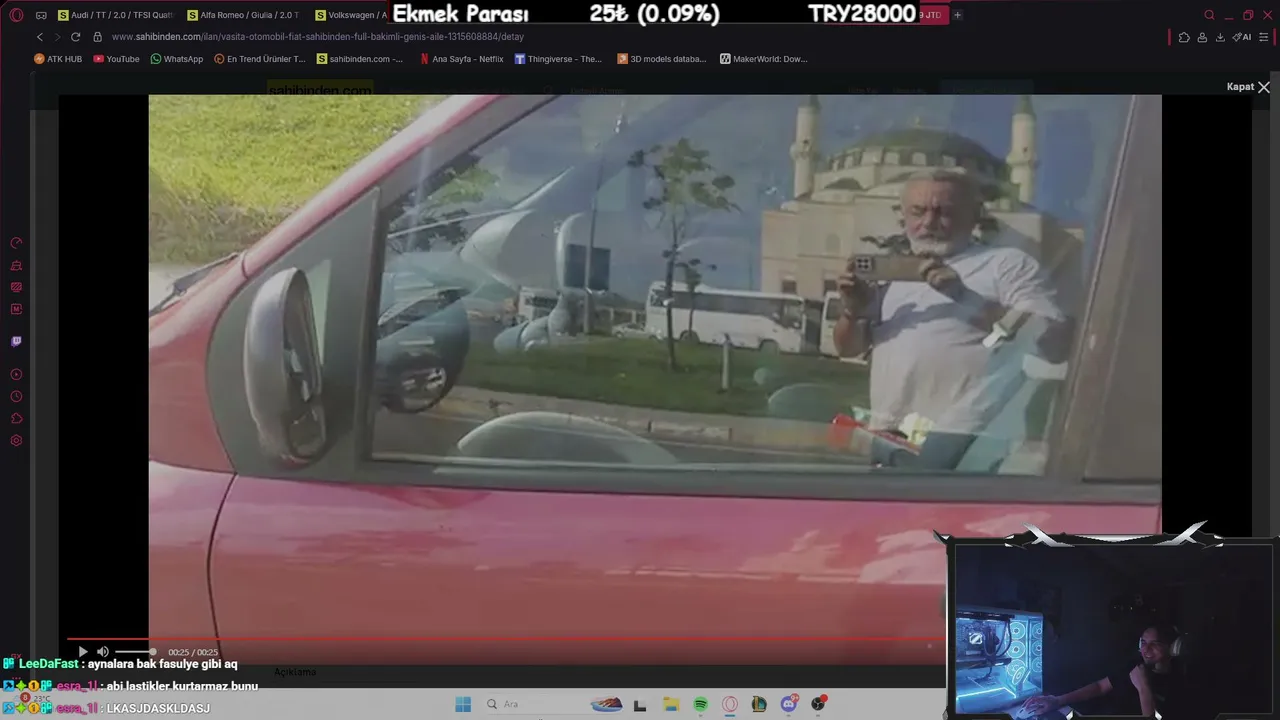
Task: Switch to the Alfa Romeo Giulia tab
Action: pyautogui.click(x=244, y=15)
